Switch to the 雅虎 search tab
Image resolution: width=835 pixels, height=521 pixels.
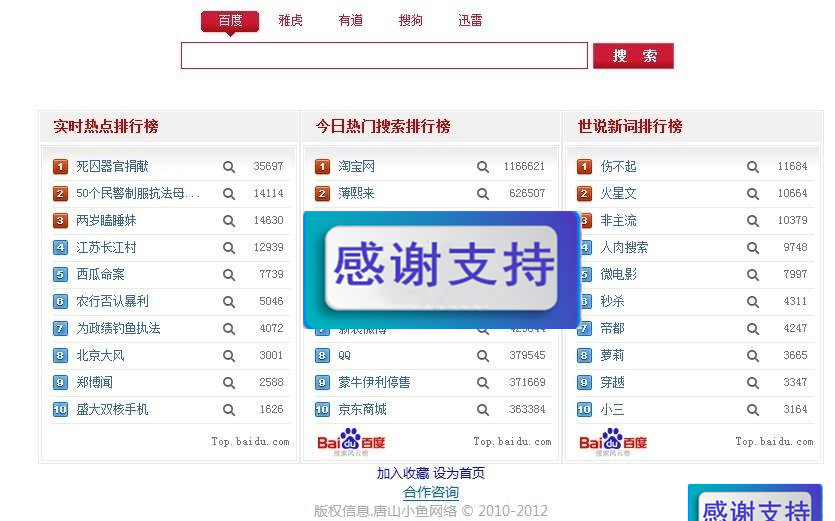(x=290, y=21)
